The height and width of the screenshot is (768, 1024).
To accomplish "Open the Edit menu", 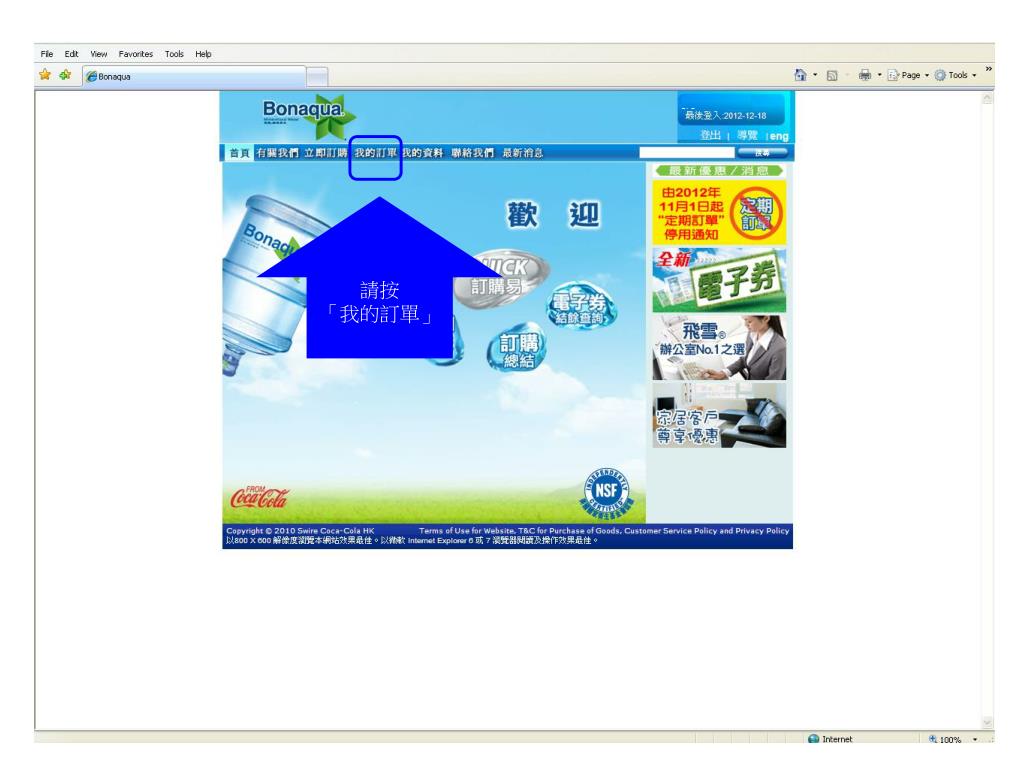I will pyautogui.click(x=71, y=54).
